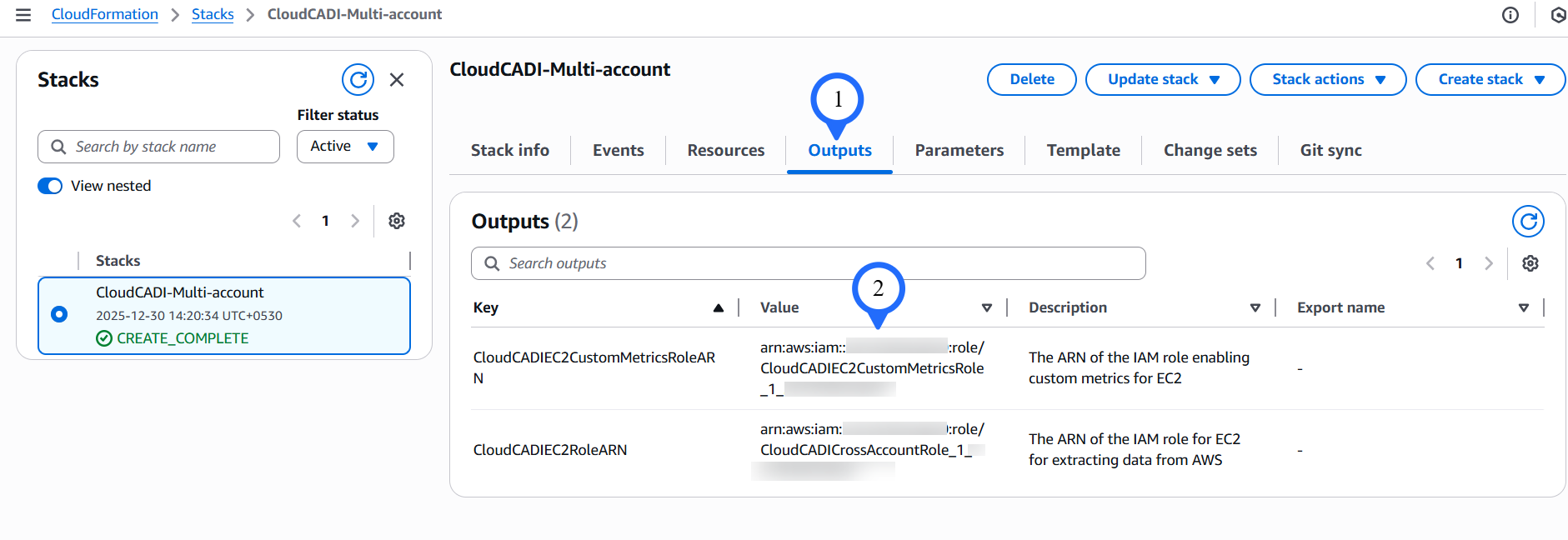This screenshot has height=540, width=1568.
Task: Open Outputs table settings gear
Action: click(x=1530, y=263)
